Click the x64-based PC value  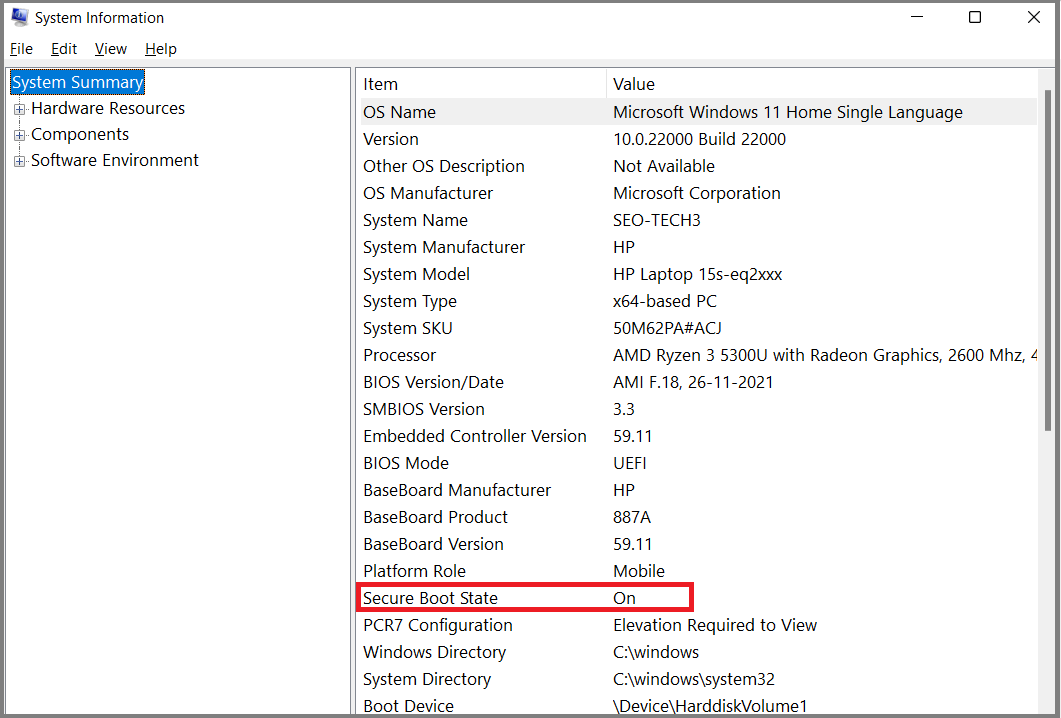pos(664,301)
